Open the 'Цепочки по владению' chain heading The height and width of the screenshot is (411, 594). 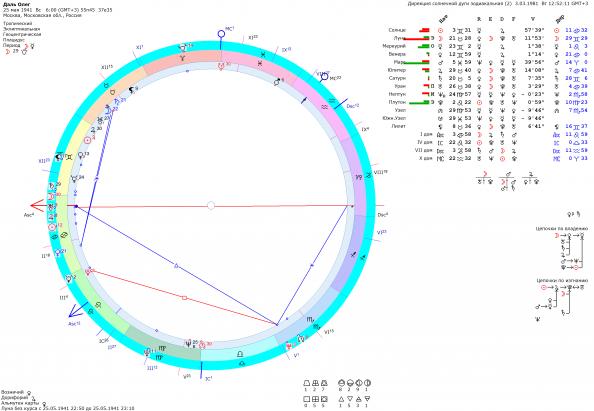tap(562, 228)
